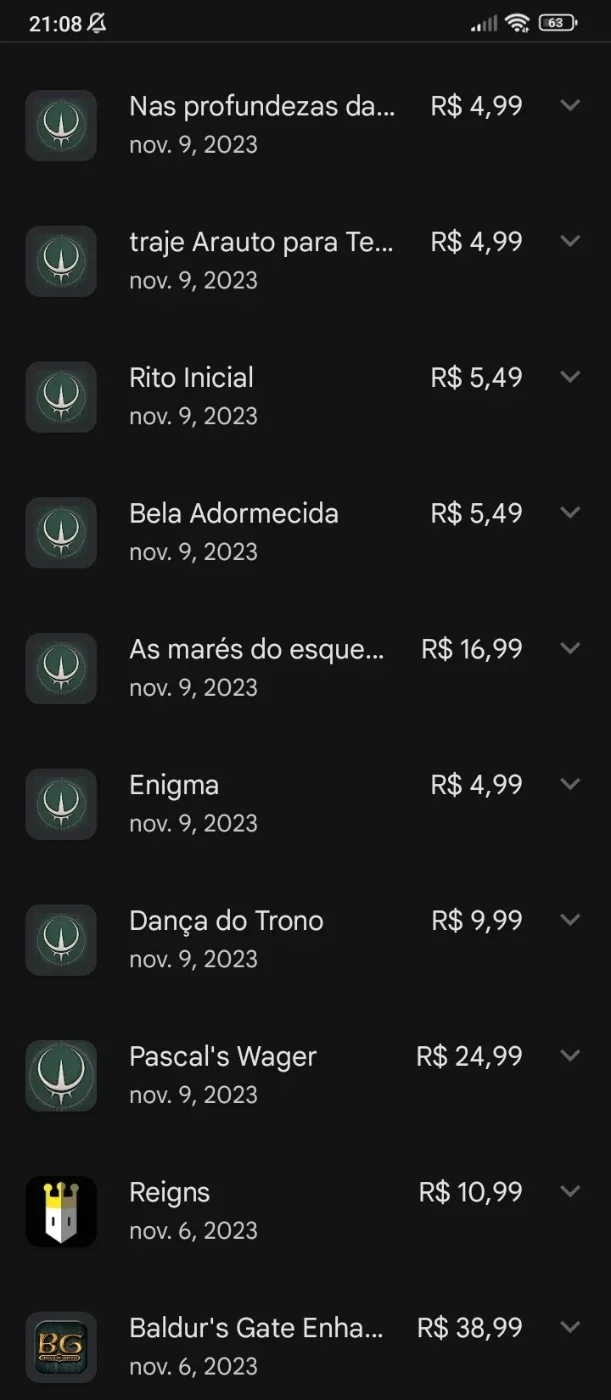This screenshot has width=611, height=1400.
Task: Tap the icon beside Enigma purchase
Action: [x=61, y=804]
